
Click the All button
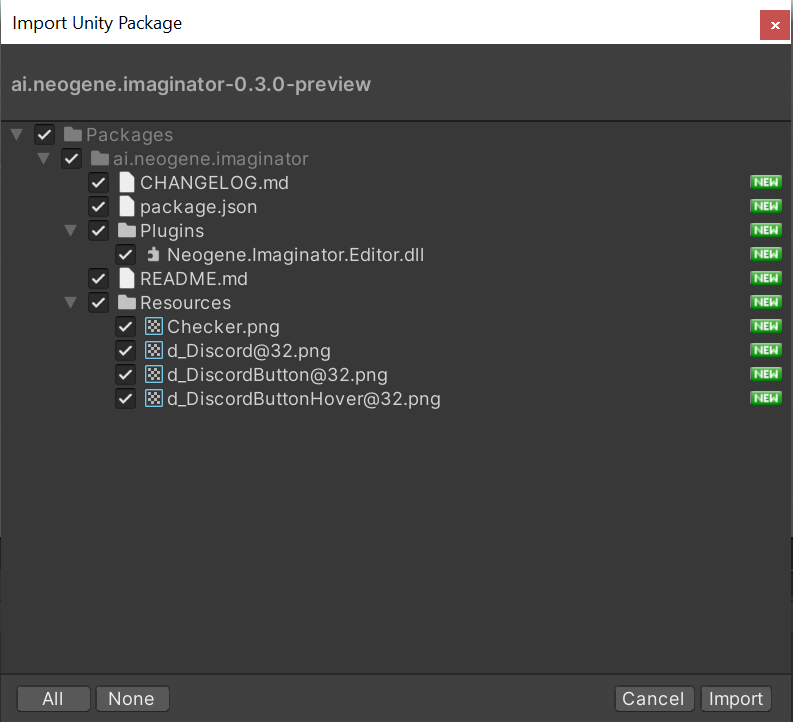pyautogui.click(x=53, y=699)
